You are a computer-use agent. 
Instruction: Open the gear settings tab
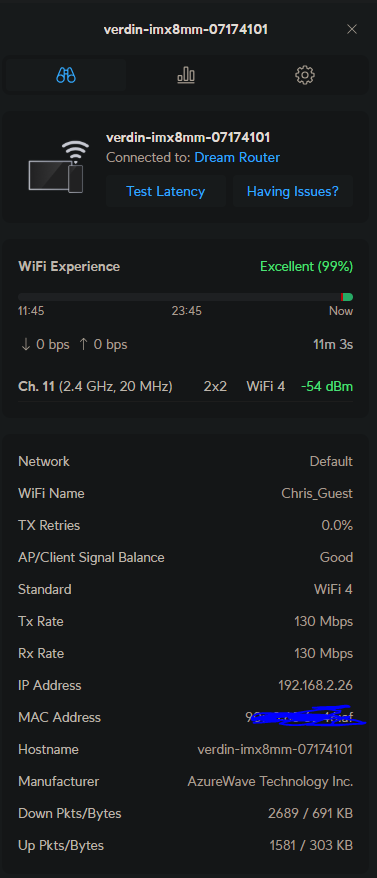click(305, 75)
